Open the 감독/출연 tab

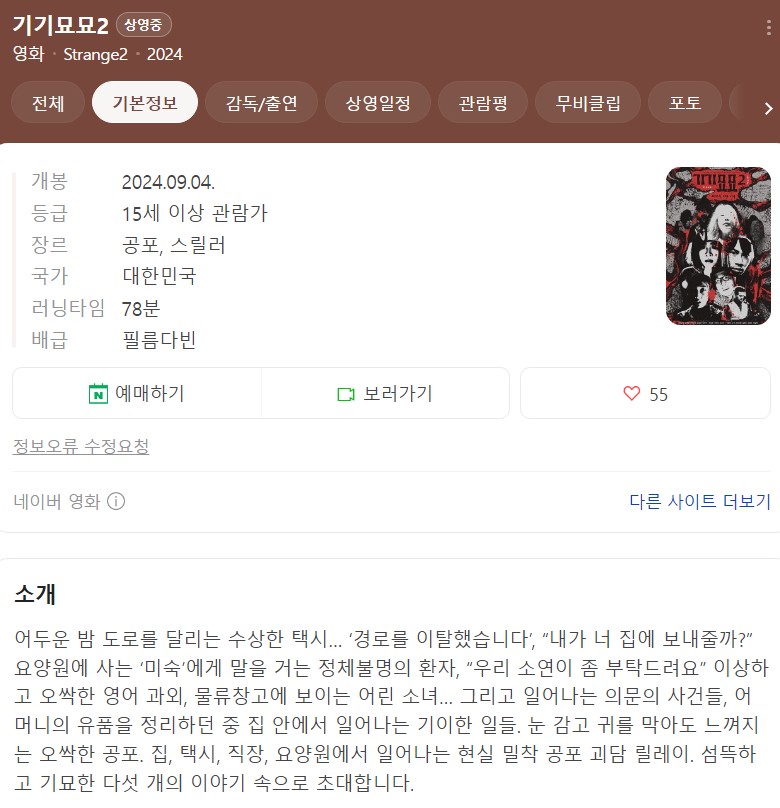261,103
